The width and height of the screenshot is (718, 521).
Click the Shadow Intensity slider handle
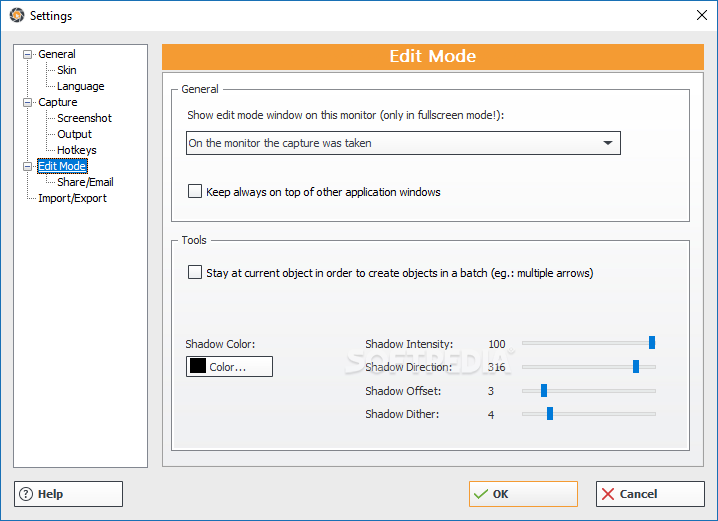pos(652,342)
